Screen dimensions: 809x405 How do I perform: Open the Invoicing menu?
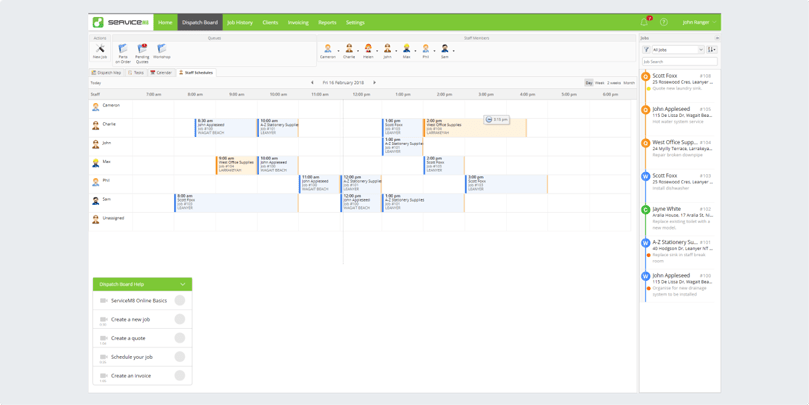pyautogui.click(x=298, y=22)
